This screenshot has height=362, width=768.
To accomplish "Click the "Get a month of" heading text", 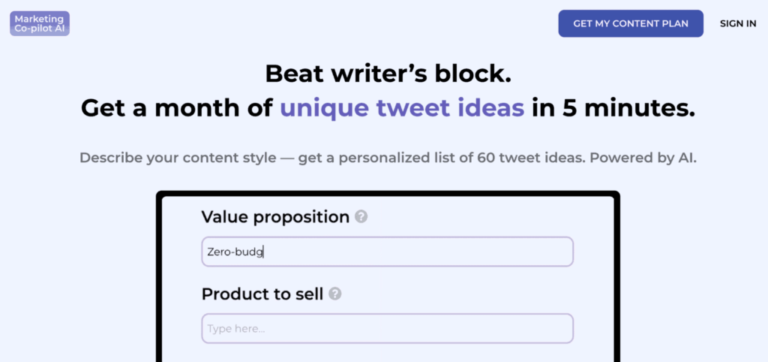I will tap(177, 108).
